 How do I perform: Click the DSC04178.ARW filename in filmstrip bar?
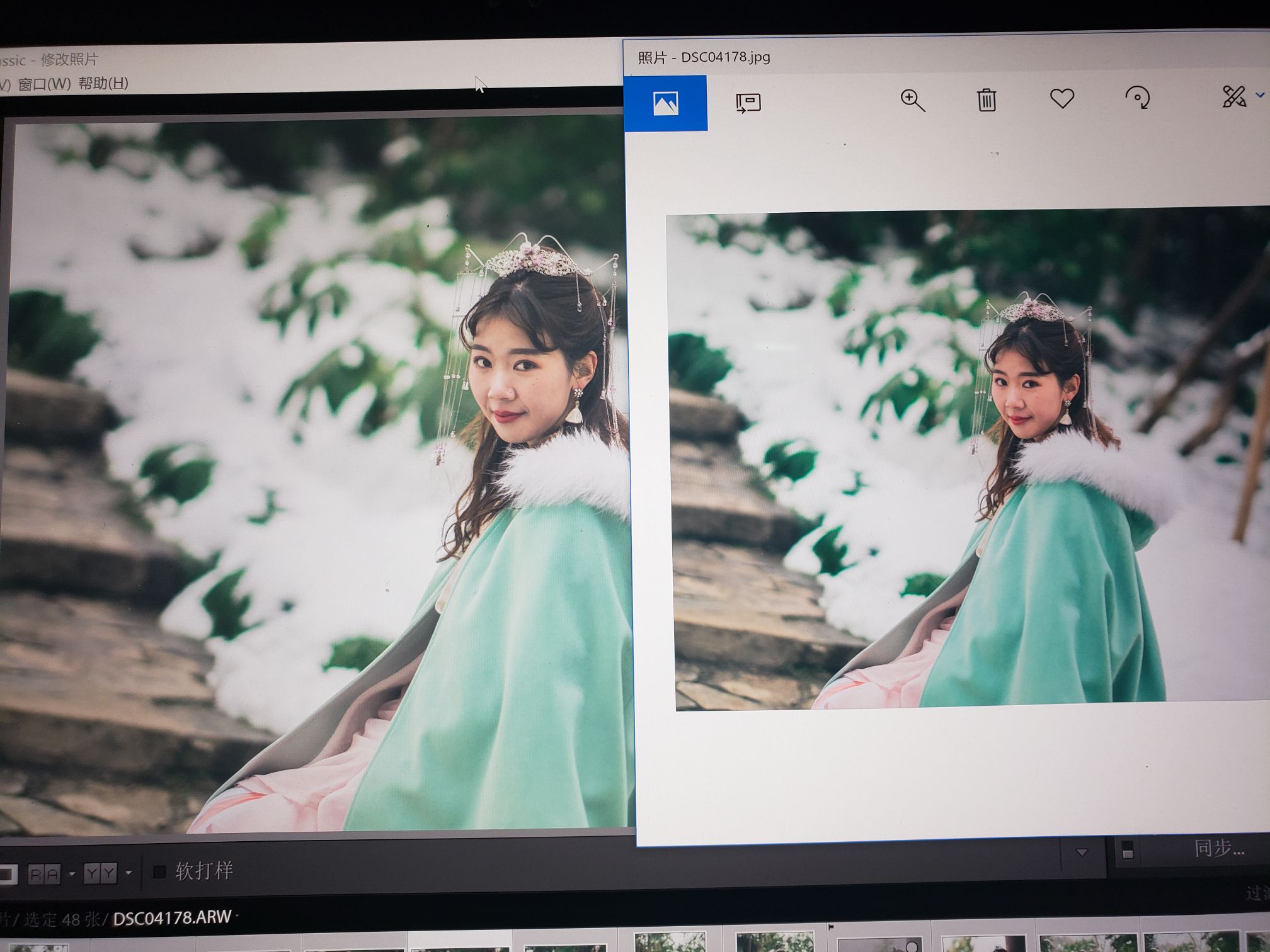click(172, 917)
